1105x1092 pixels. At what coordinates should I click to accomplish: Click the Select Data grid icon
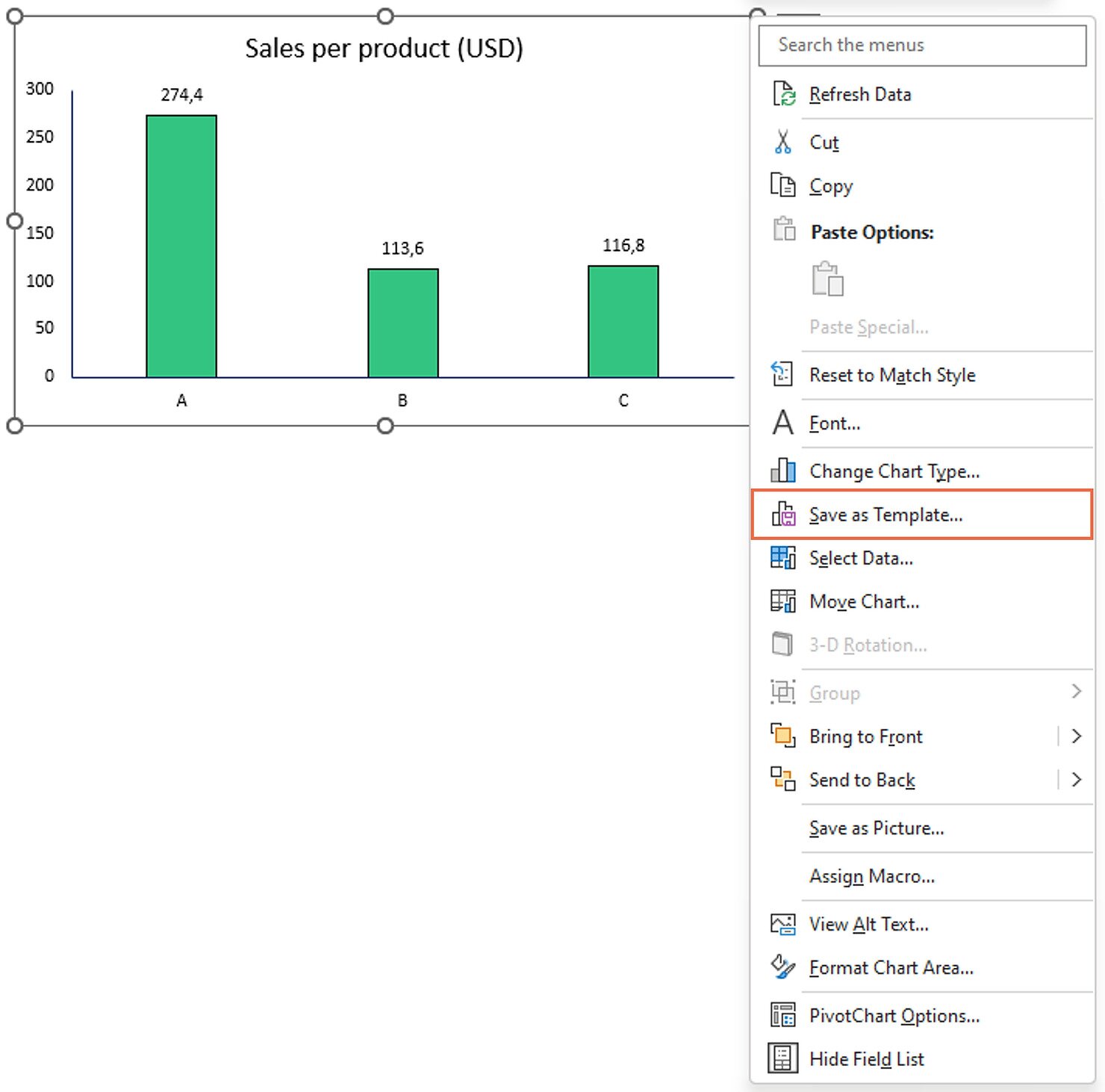tap(782, 558)
